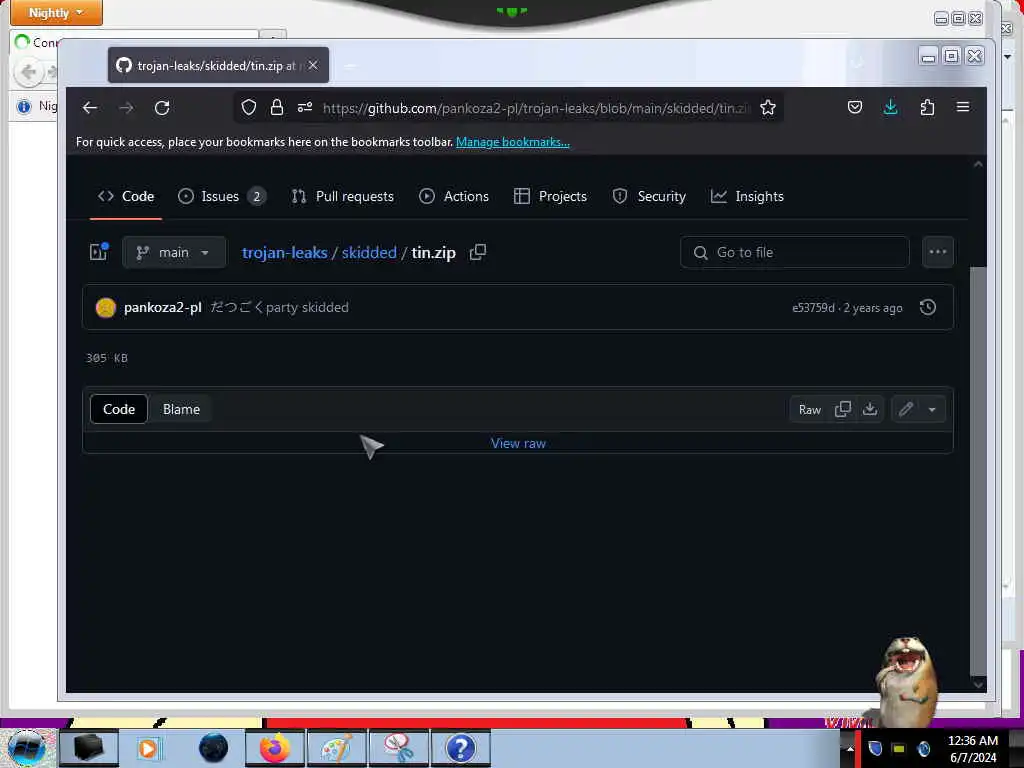Select the Code view toggle button

(119, 409)
